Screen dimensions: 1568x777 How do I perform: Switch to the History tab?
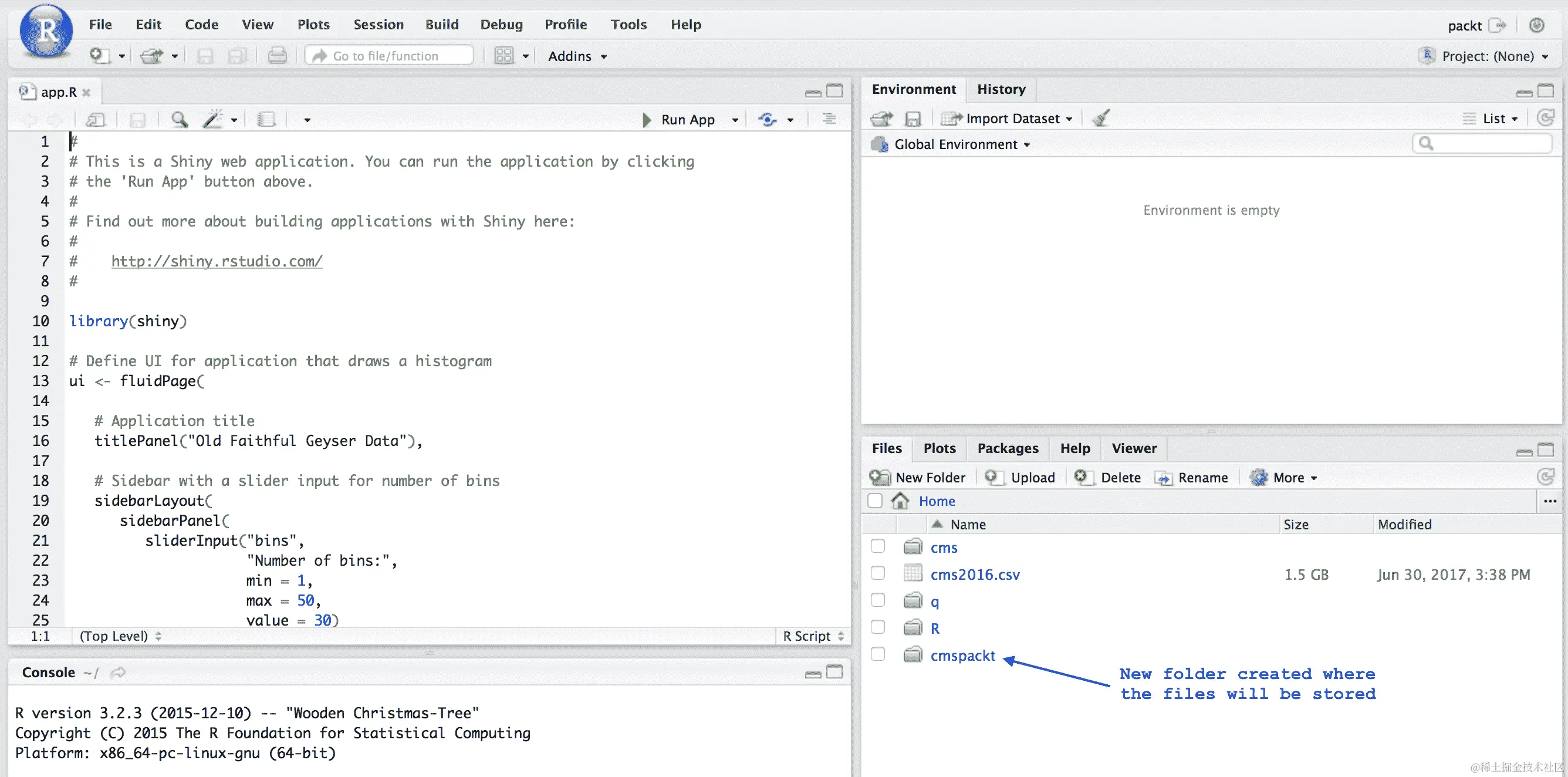(x=1001, y=89)
